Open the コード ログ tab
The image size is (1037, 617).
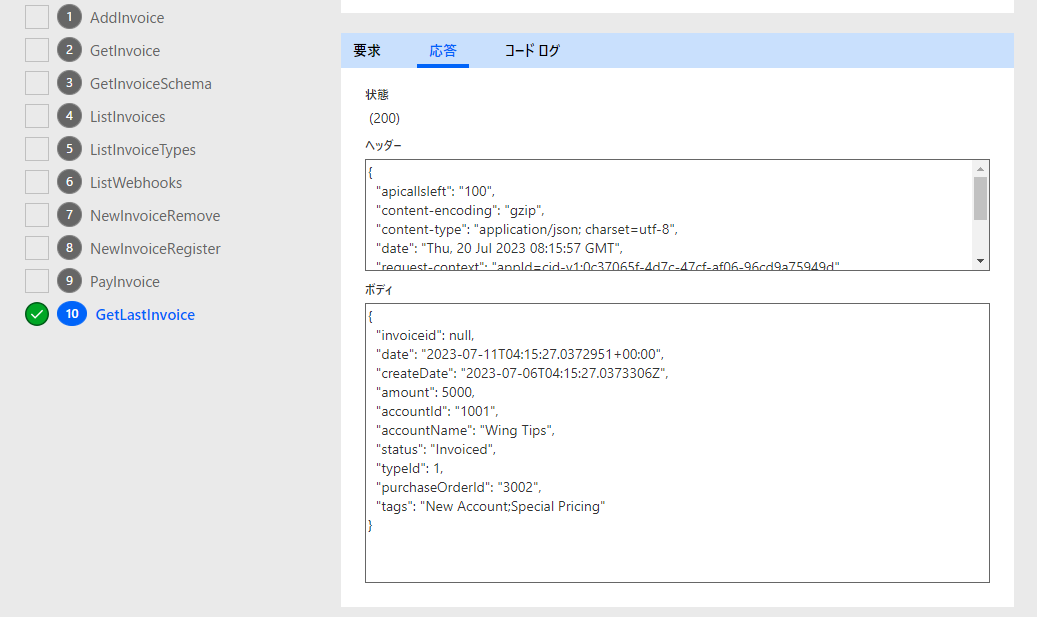click(x=532, y=50)
